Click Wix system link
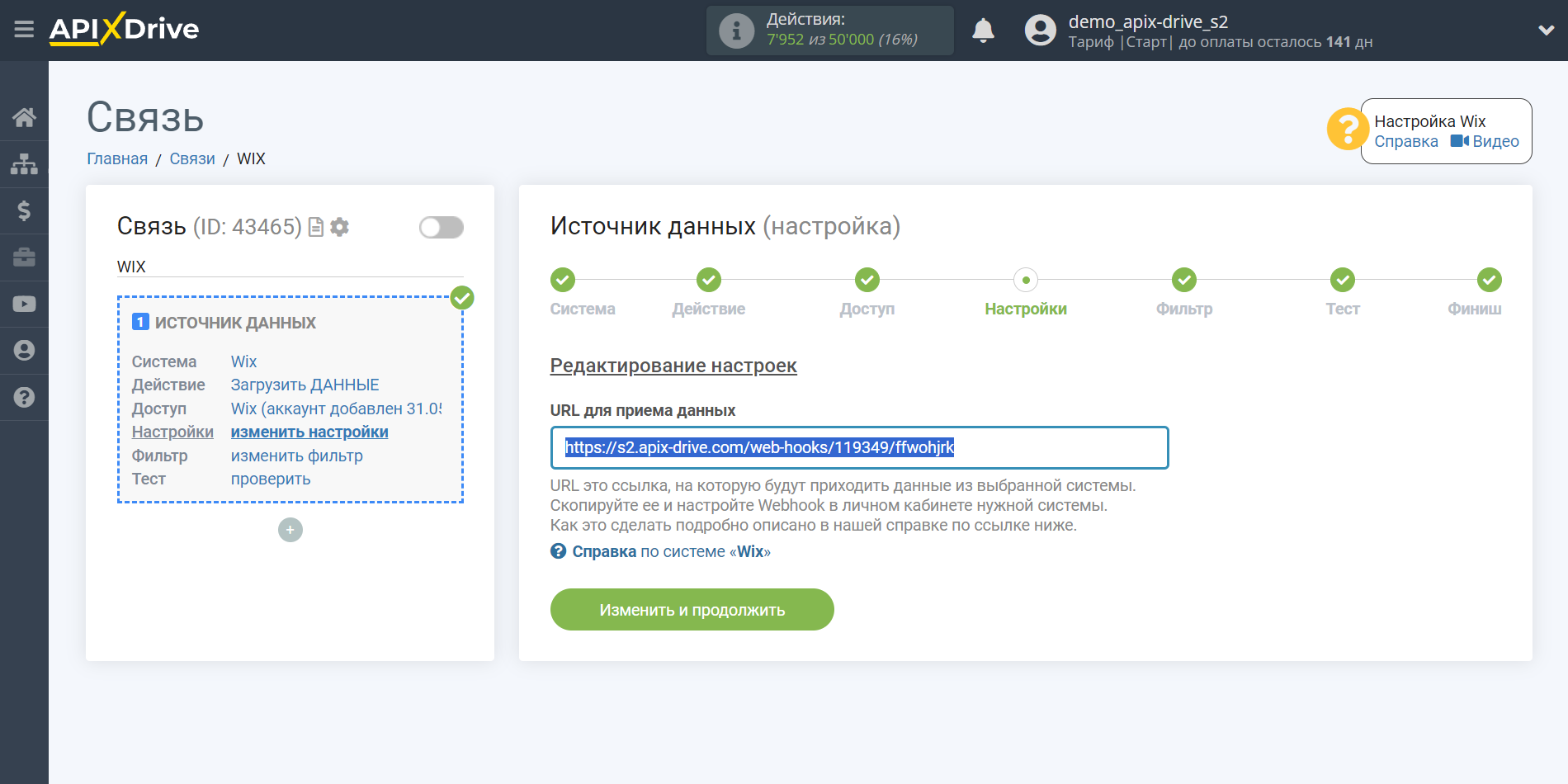The height and width of the screenshot is (784, 1568). click(243, 361)
